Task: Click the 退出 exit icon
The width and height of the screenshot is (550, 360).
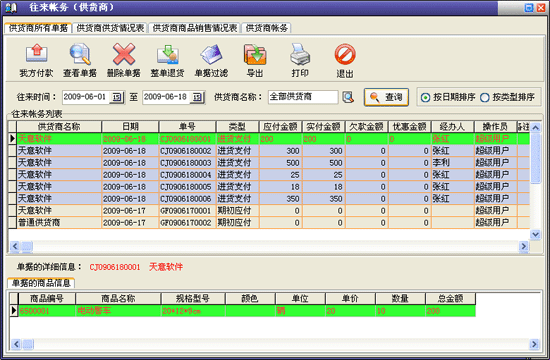Action: click(345, 54)
